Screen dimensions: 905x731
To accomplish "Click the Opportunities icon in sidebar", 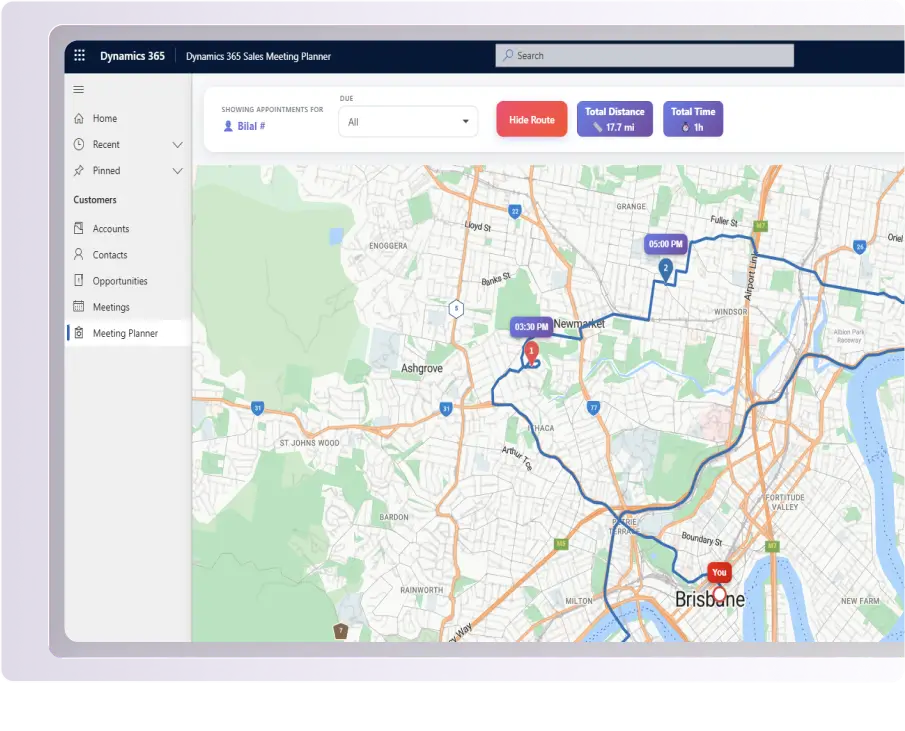I will [x=79, y=280].
